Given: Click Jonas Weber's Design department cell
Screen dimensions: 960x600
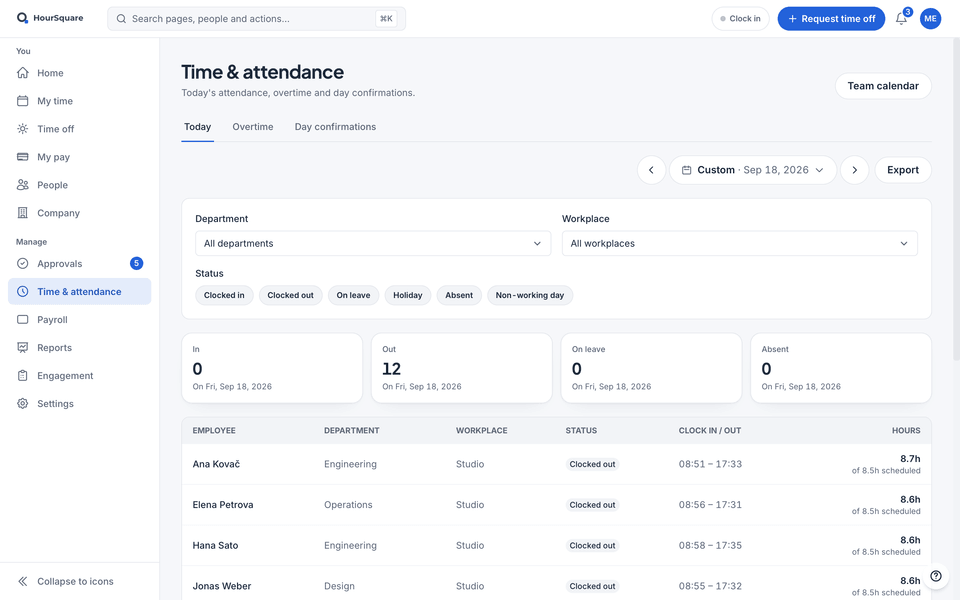Looking at the screenshot, I should [339, 586].
